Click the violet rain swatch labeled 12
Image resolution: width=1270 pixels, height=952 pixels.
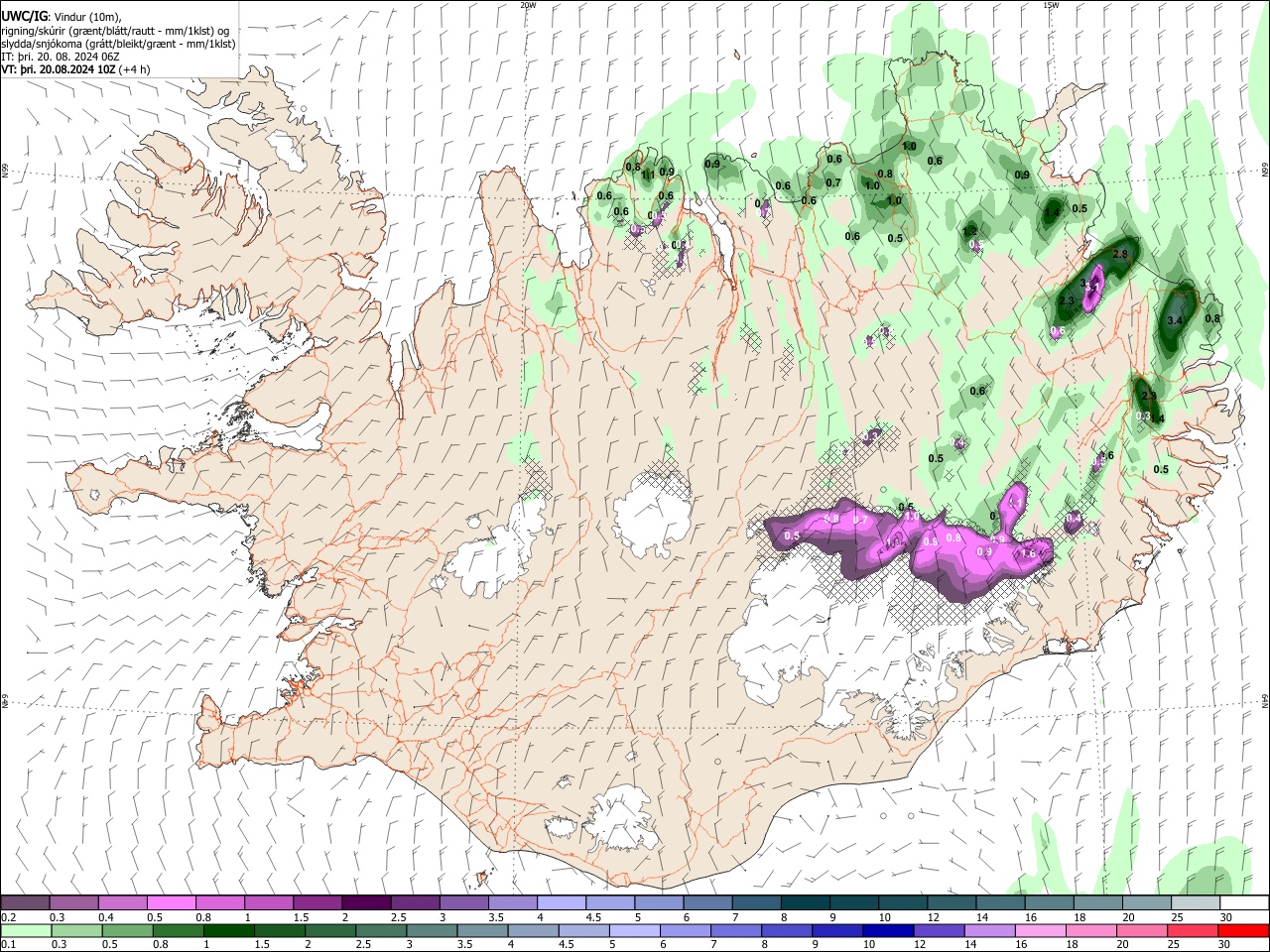(939, 930)
